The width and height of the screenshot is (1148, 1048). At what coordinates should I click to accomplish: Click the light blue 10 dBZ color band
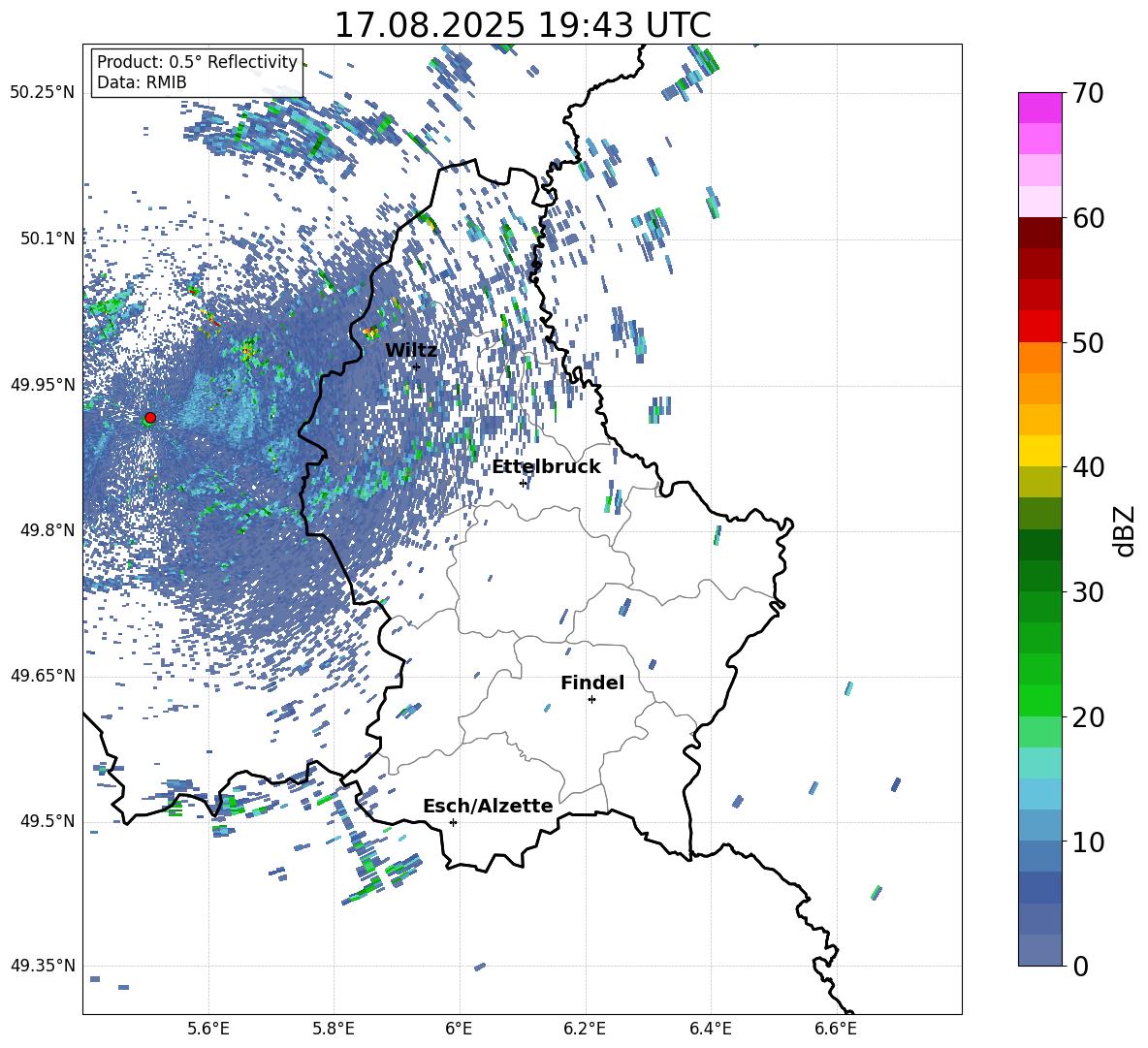tap(1039, 825)
